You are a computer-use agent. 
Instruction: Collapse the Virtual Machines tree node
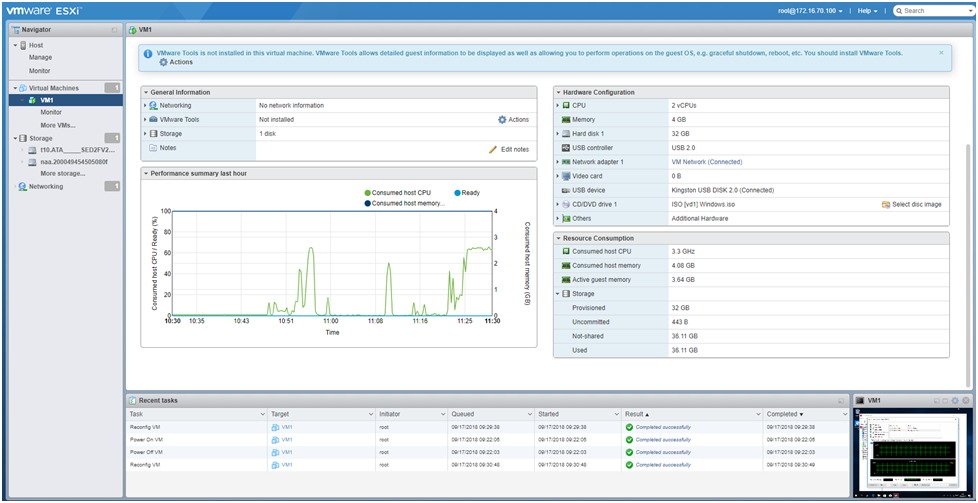tap(16, 88)
